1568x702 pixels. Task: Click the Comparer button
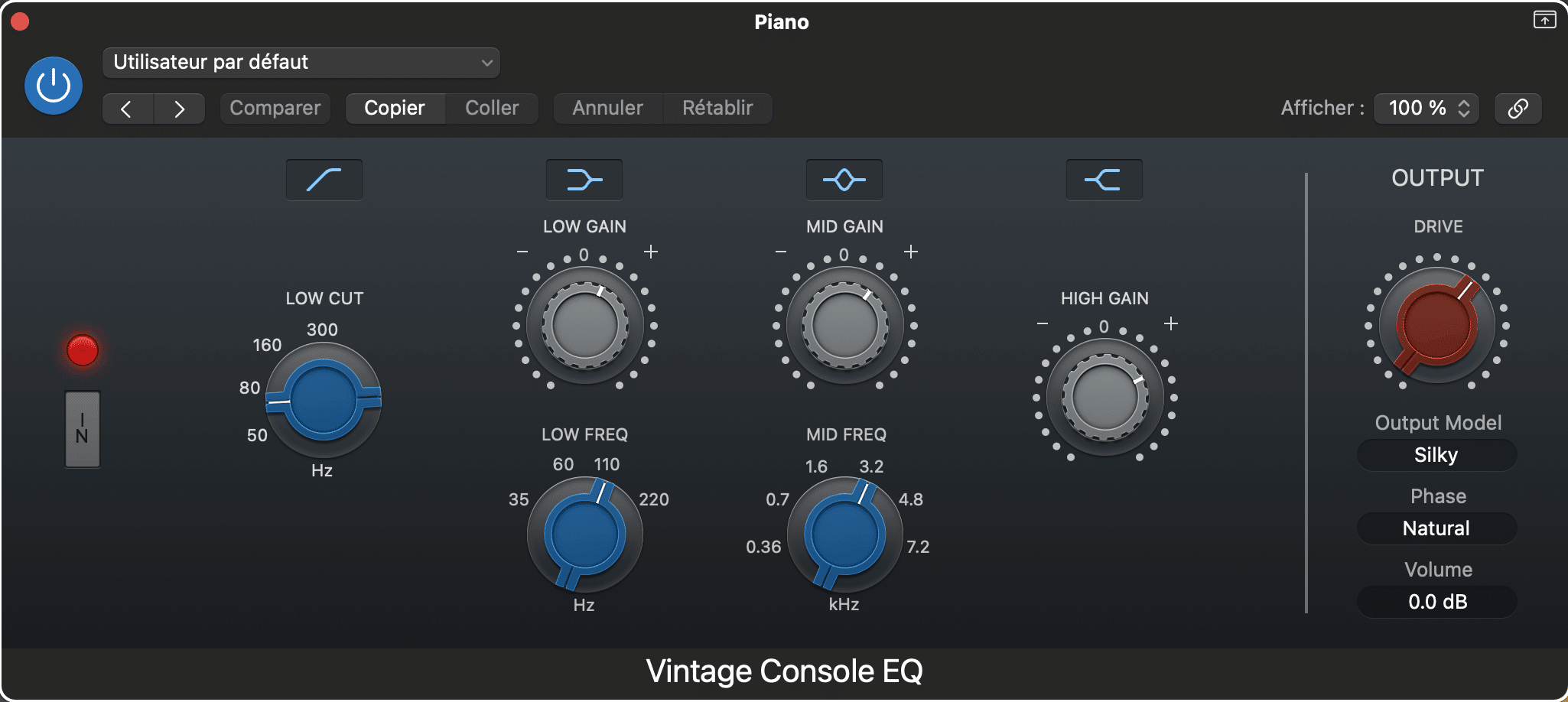[x=275, y=109]
